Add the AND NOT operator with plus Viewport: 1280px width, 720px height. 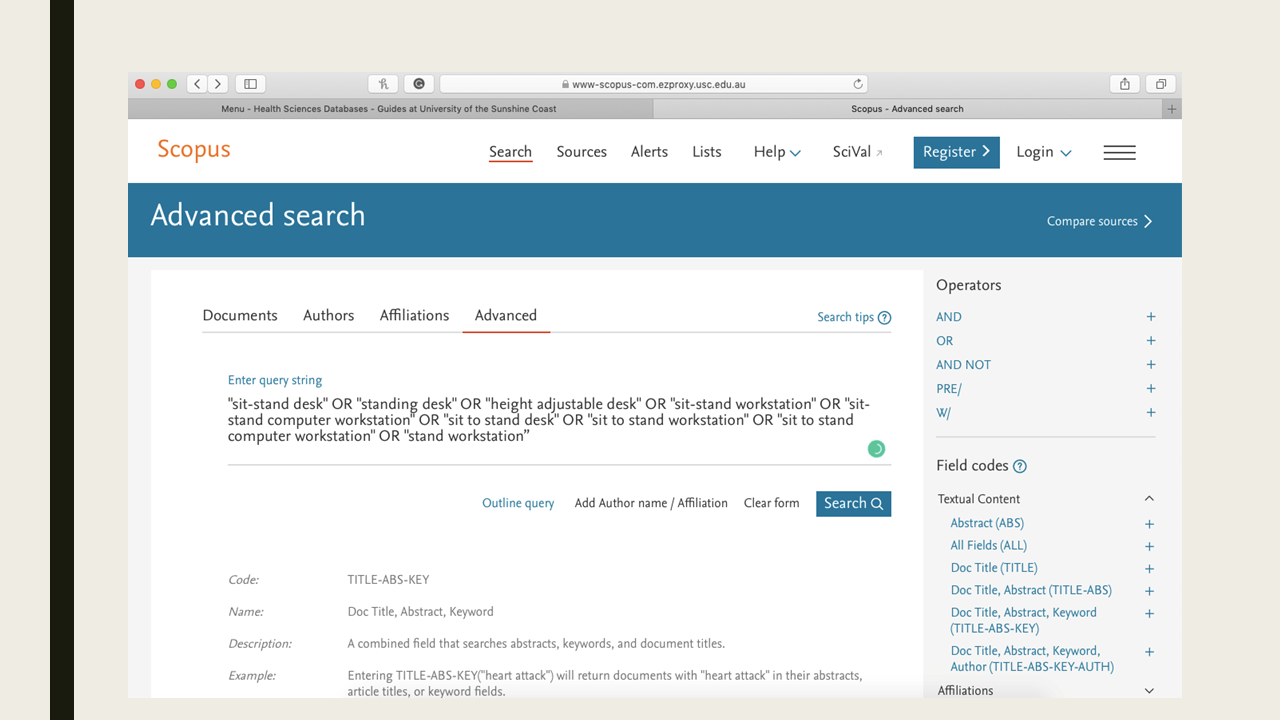click(x=1150, y=365)
